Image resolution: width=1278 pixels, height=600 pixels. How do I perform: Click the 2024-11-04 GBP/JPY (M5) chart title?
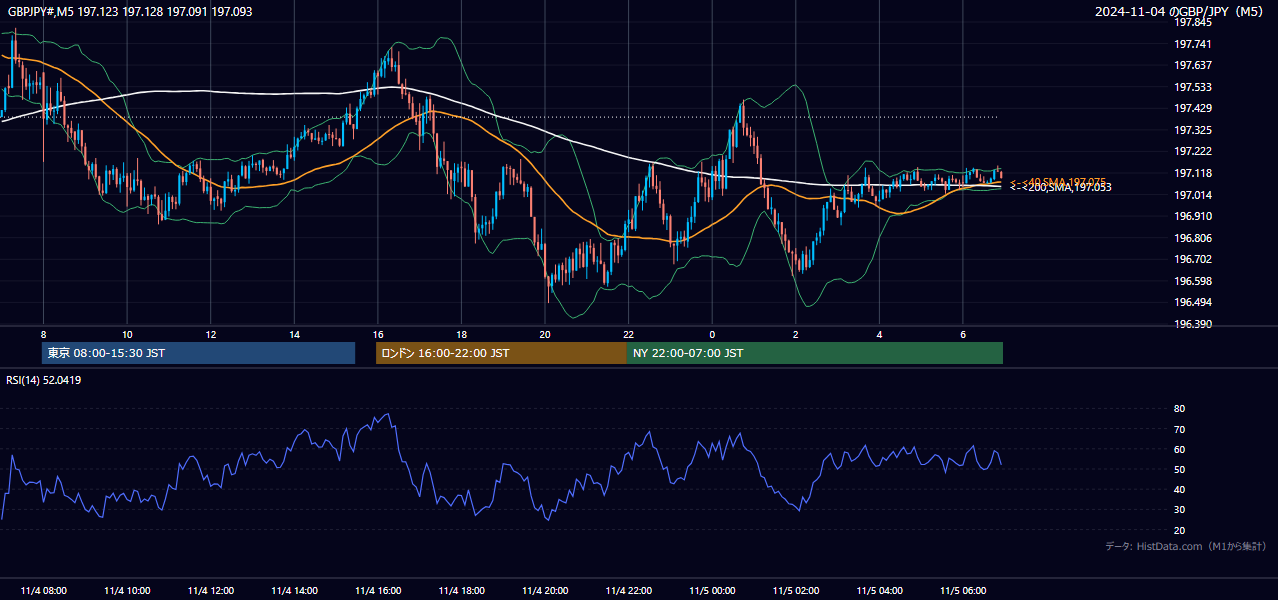[x=1180, y=11]
